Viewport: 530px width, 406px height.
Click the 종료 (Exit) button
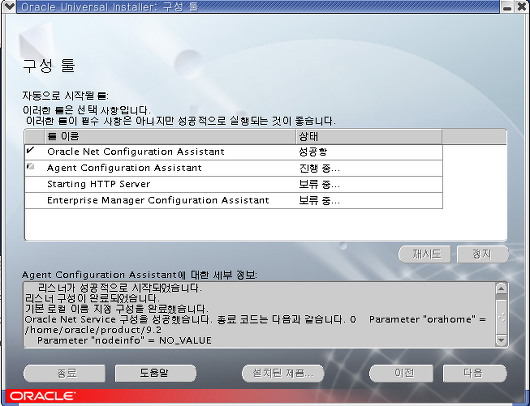coord(64,373)
